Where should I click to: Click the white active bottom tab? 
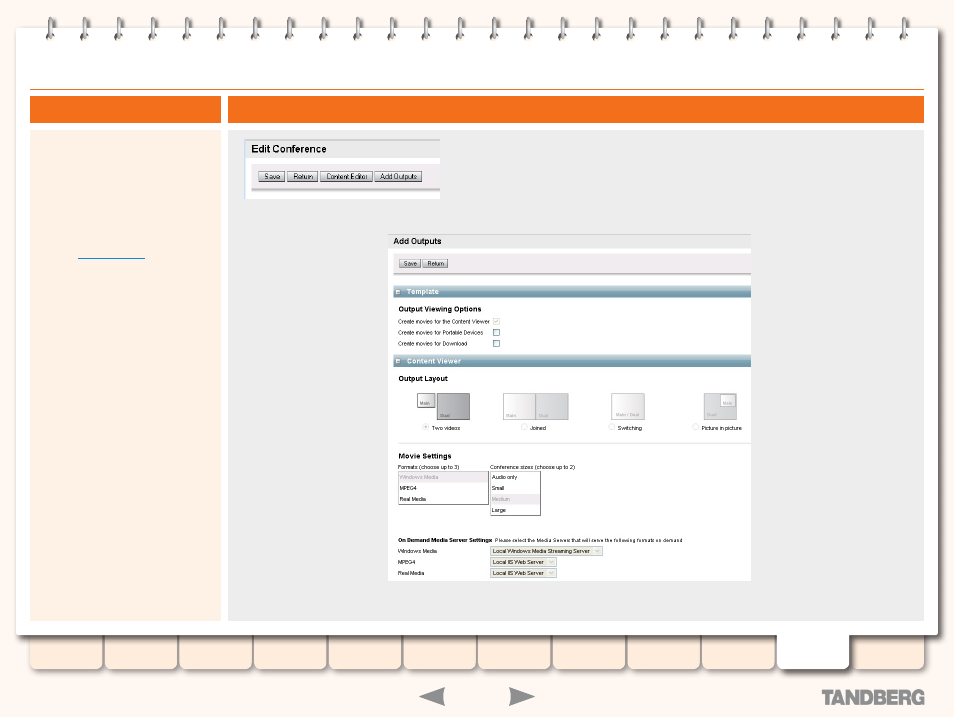click(813, 652)
